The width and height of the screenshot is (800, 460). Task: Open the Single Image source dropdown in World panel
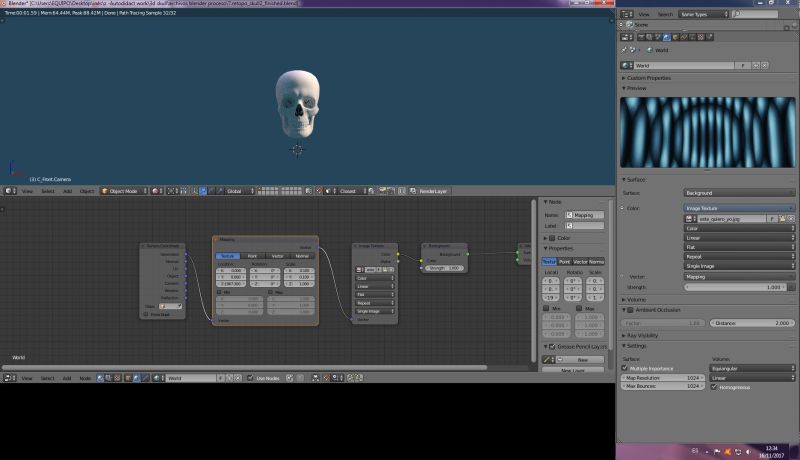pos(739,266)
